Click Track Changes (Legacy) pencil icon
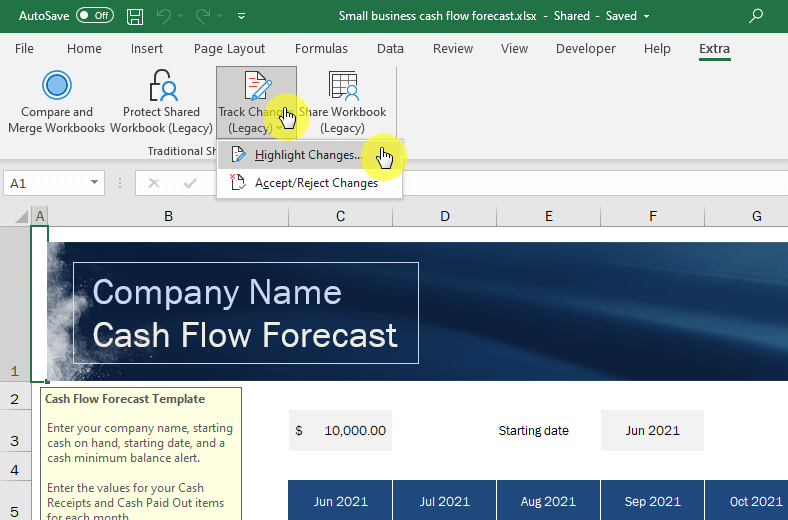The height and width of the screenshot is (520, 788). [256, 85]
